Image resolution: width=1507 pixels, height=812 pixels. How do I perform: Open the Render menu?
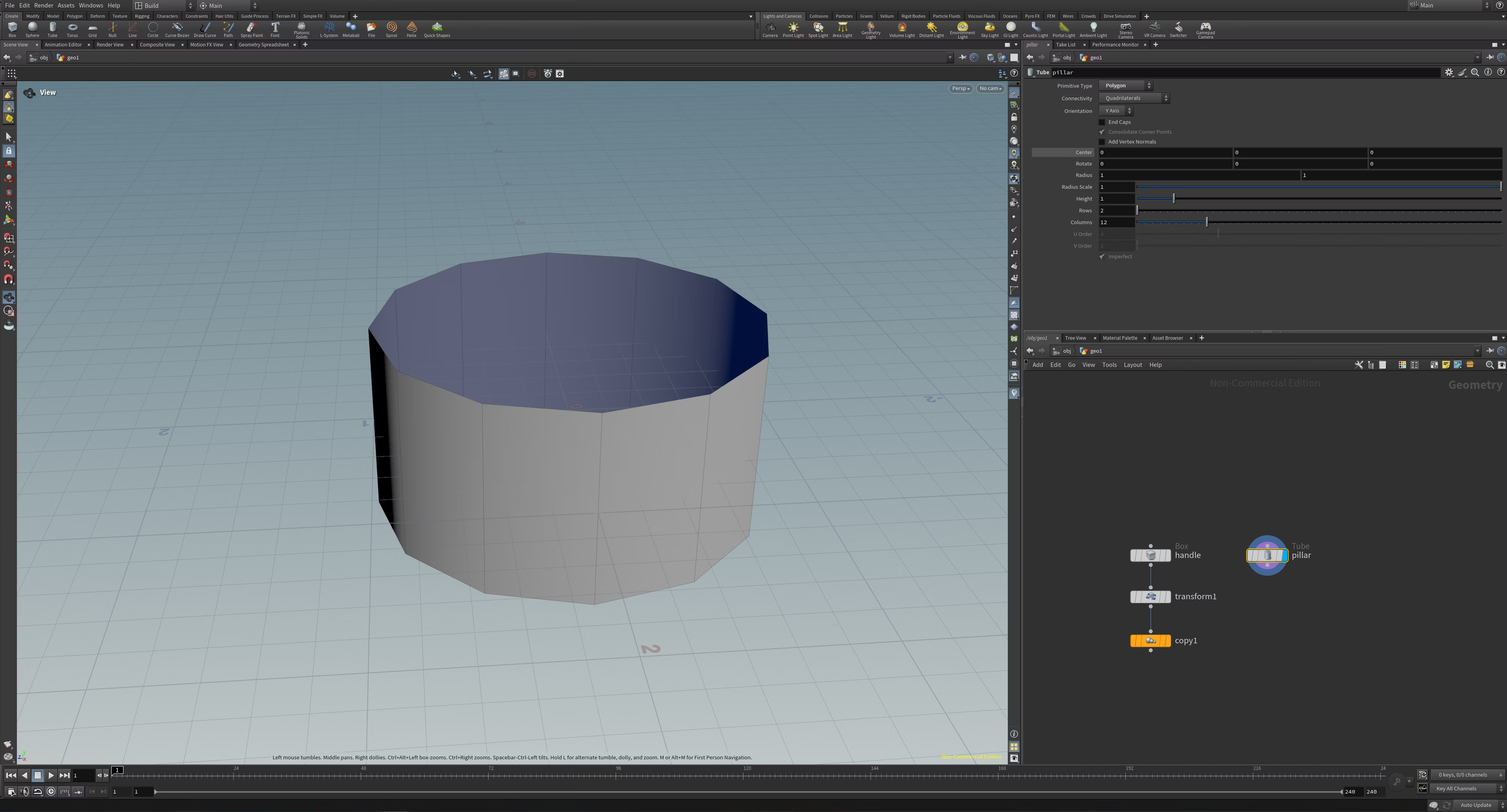tap(43, 5)
